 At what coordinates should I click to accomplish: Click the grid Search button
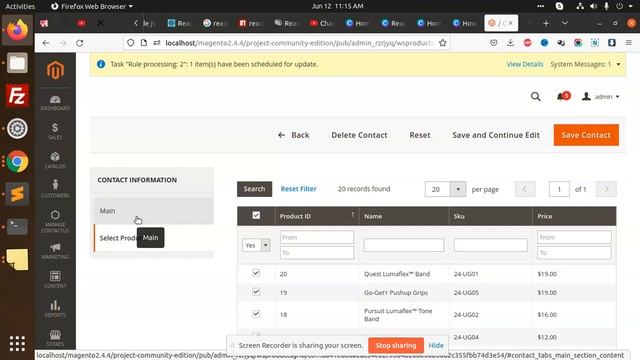(254, 189)
